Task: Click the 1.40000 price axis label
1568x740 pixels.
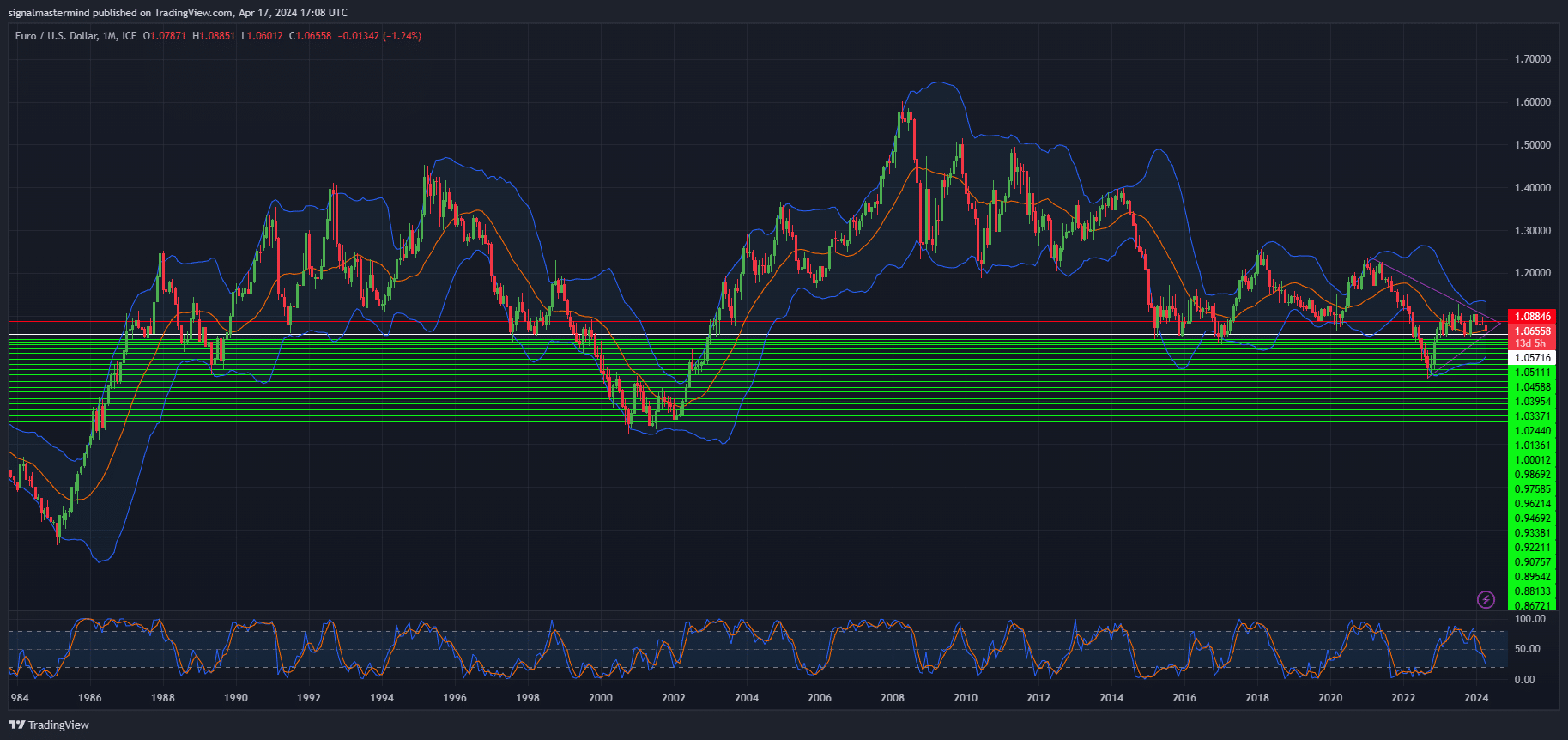Action: [1533, 188]
